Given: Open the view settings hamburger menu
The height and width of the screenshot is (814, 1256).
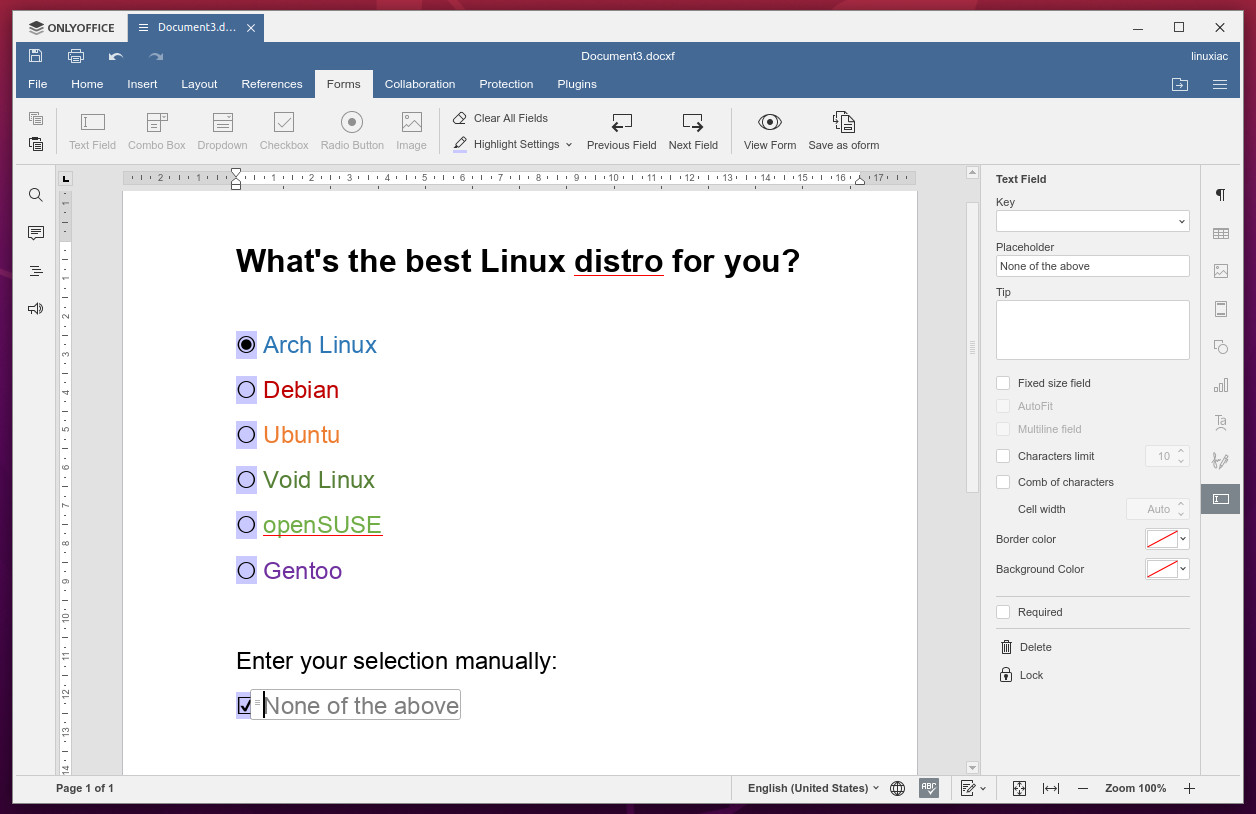Looking at the screenshot, I should [1220, 84].
